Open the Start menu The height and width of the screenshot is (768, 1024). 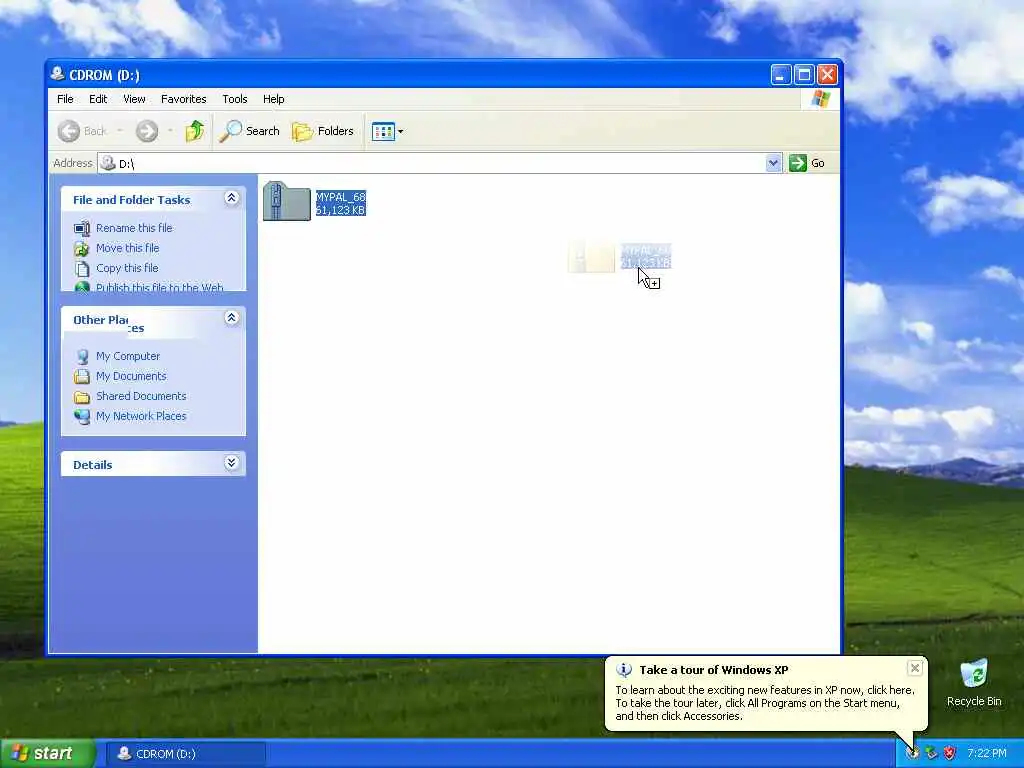[47, 753]
